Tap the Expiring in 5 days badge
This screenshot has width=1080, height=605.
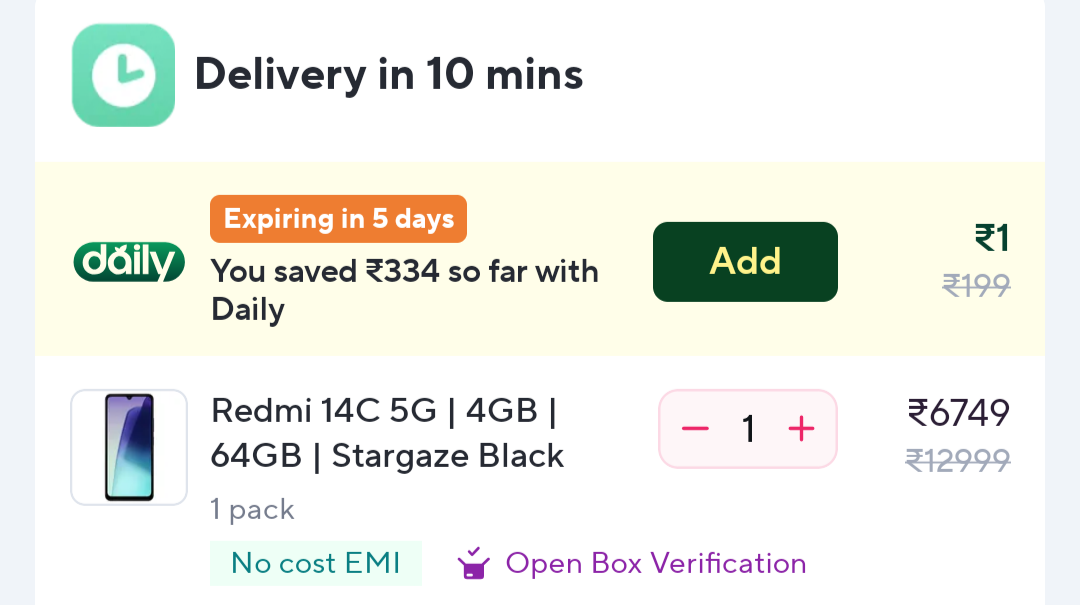[x=338, y=219]
